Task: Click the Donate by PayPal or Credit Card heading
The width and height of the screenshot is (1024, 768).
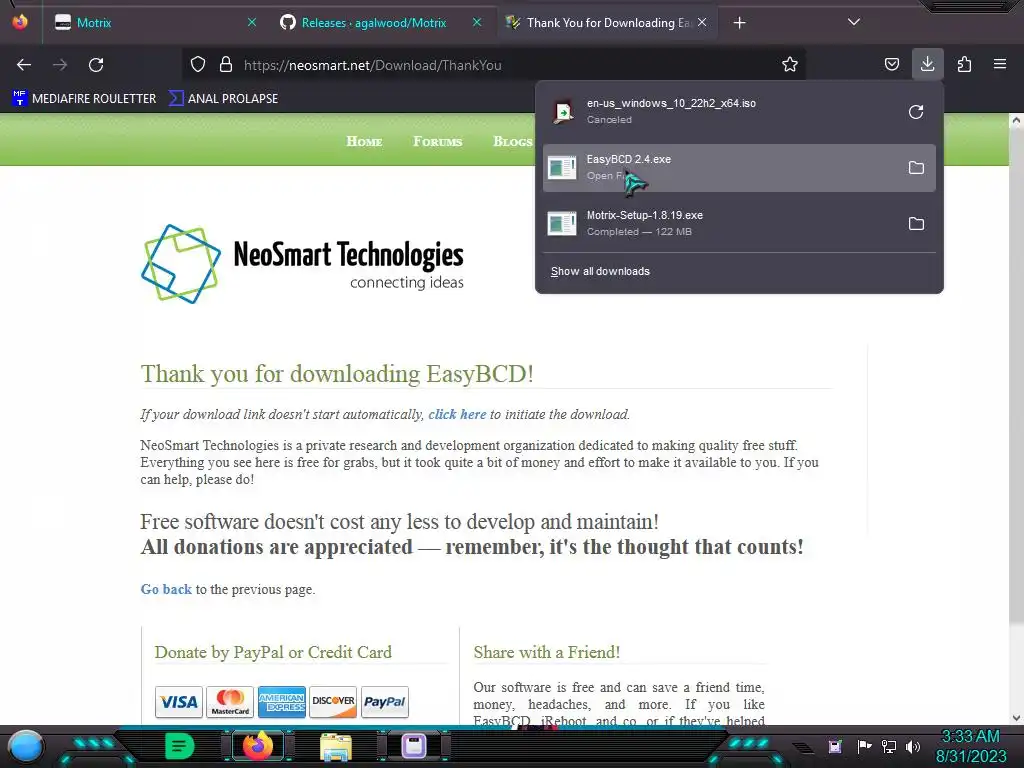Action: pyautogui.click(x=273, y=652)
